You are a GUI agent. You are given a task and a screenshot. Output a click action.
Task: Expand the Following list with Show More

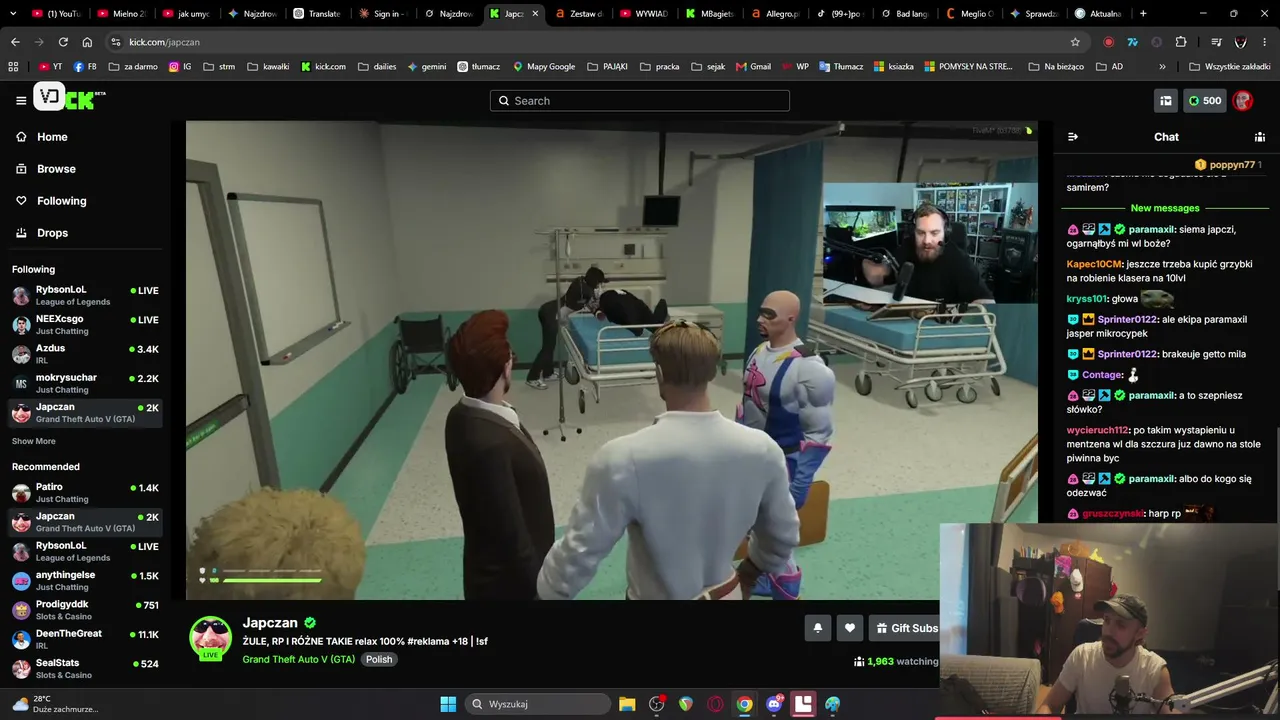34,441
